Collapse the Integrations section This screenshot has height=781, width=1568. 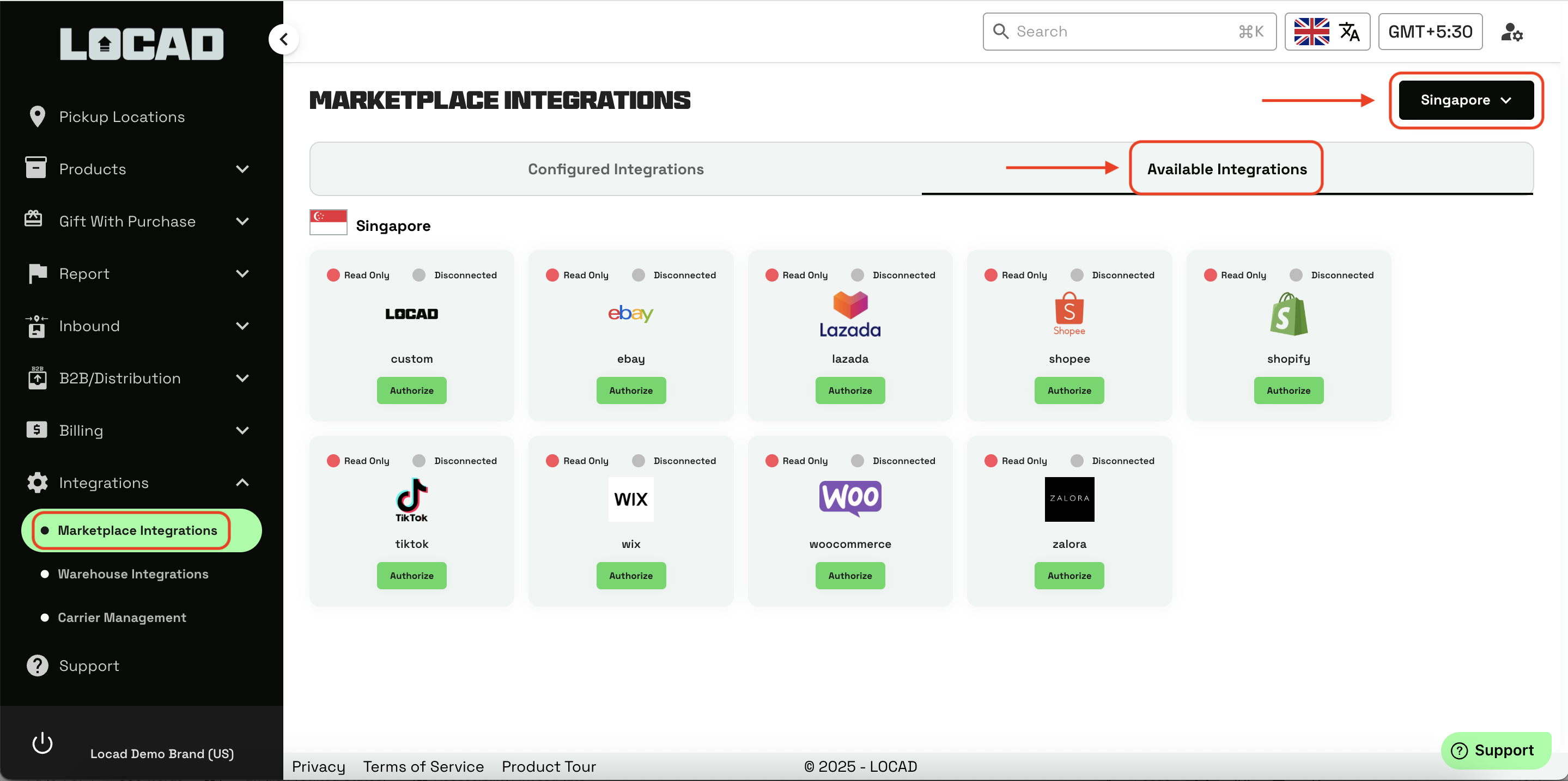point(242,483)
